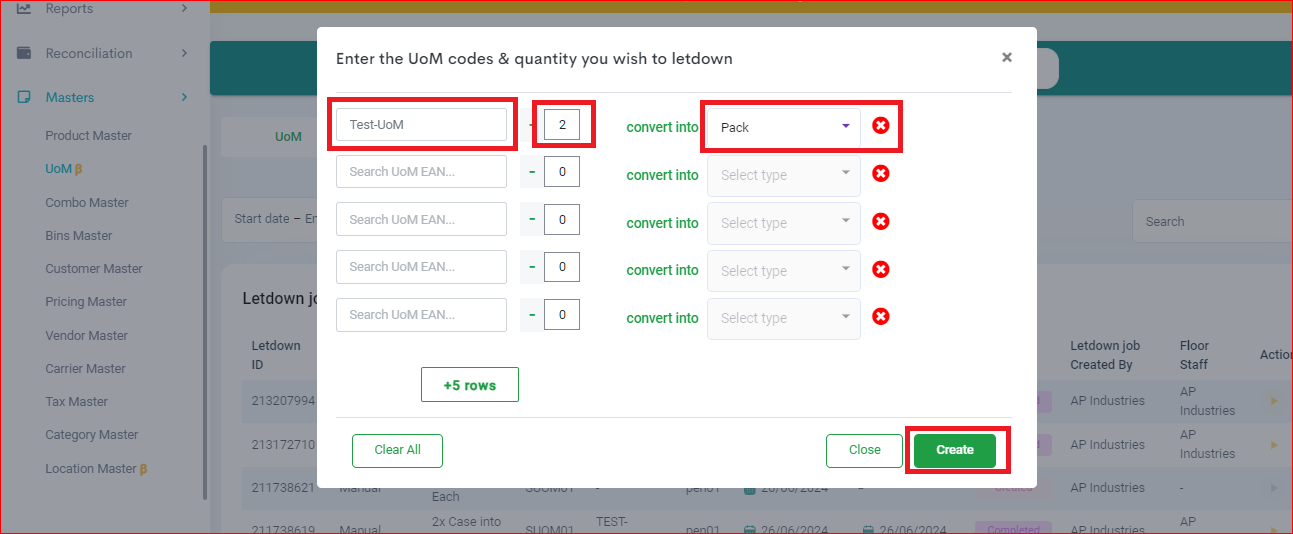Open the last row Select type dropdown
The image size is (1293, 534).
click(784, 318)
